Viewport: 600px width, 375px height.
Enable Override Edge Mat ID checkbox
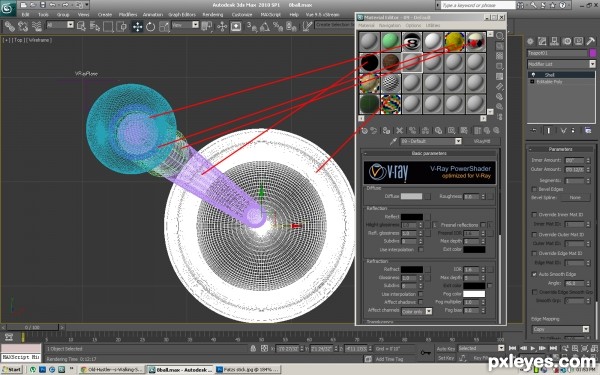(534, 253)
